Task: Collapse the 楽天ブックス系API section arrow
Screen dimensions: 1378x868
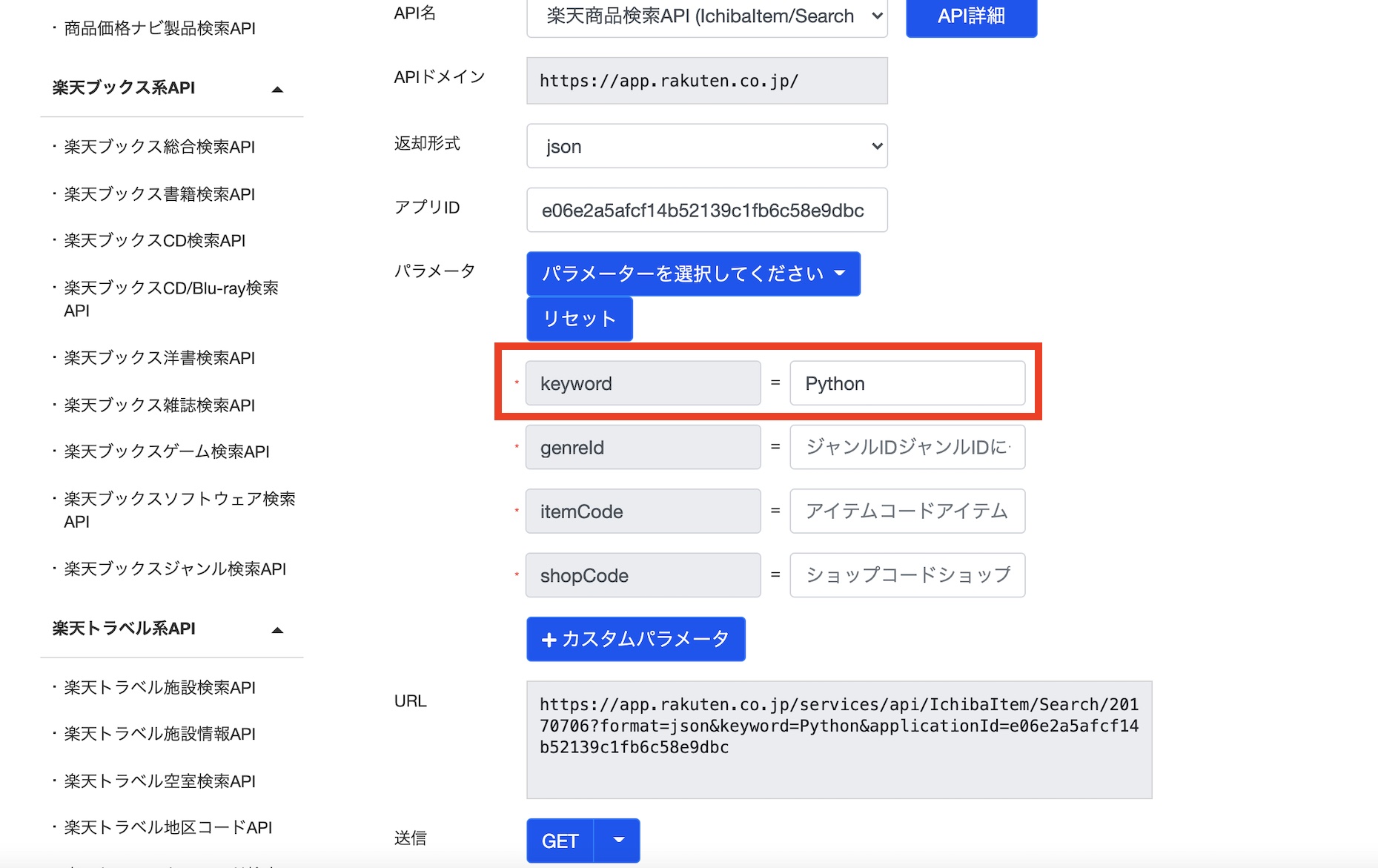Action: click(x=277, y=89)
